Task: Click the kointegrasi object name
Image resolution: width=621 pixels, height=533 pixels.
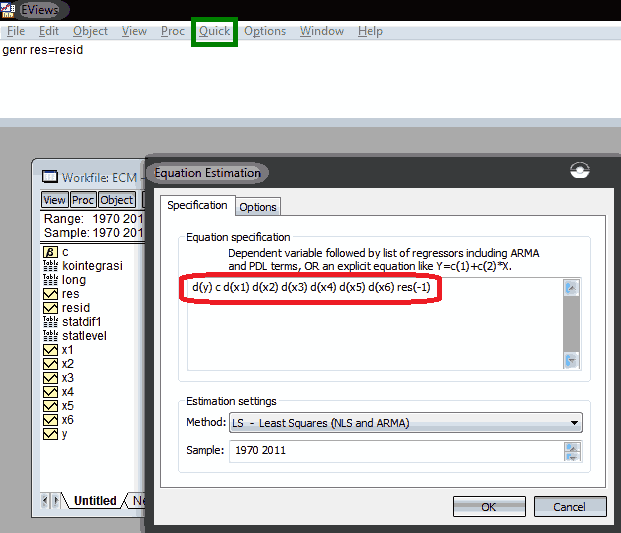Action: click(92, 266)
